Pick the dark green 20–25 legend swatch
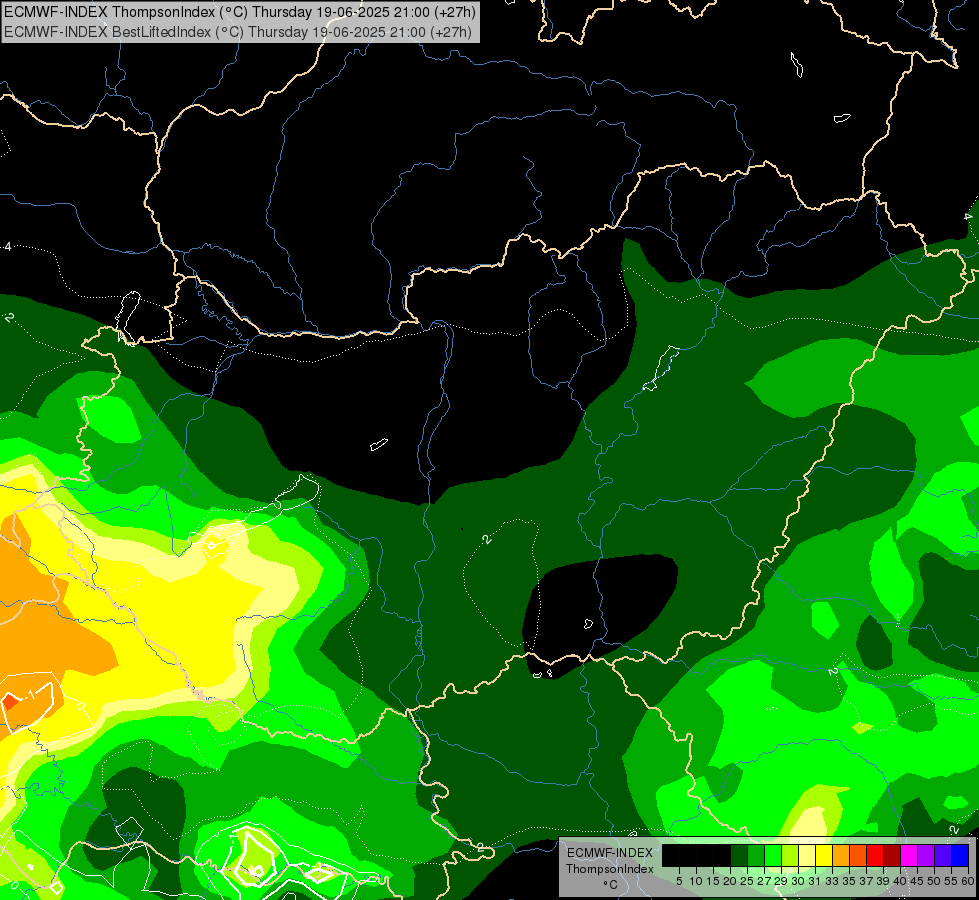The image size is (979, 900). coord(739,855)
